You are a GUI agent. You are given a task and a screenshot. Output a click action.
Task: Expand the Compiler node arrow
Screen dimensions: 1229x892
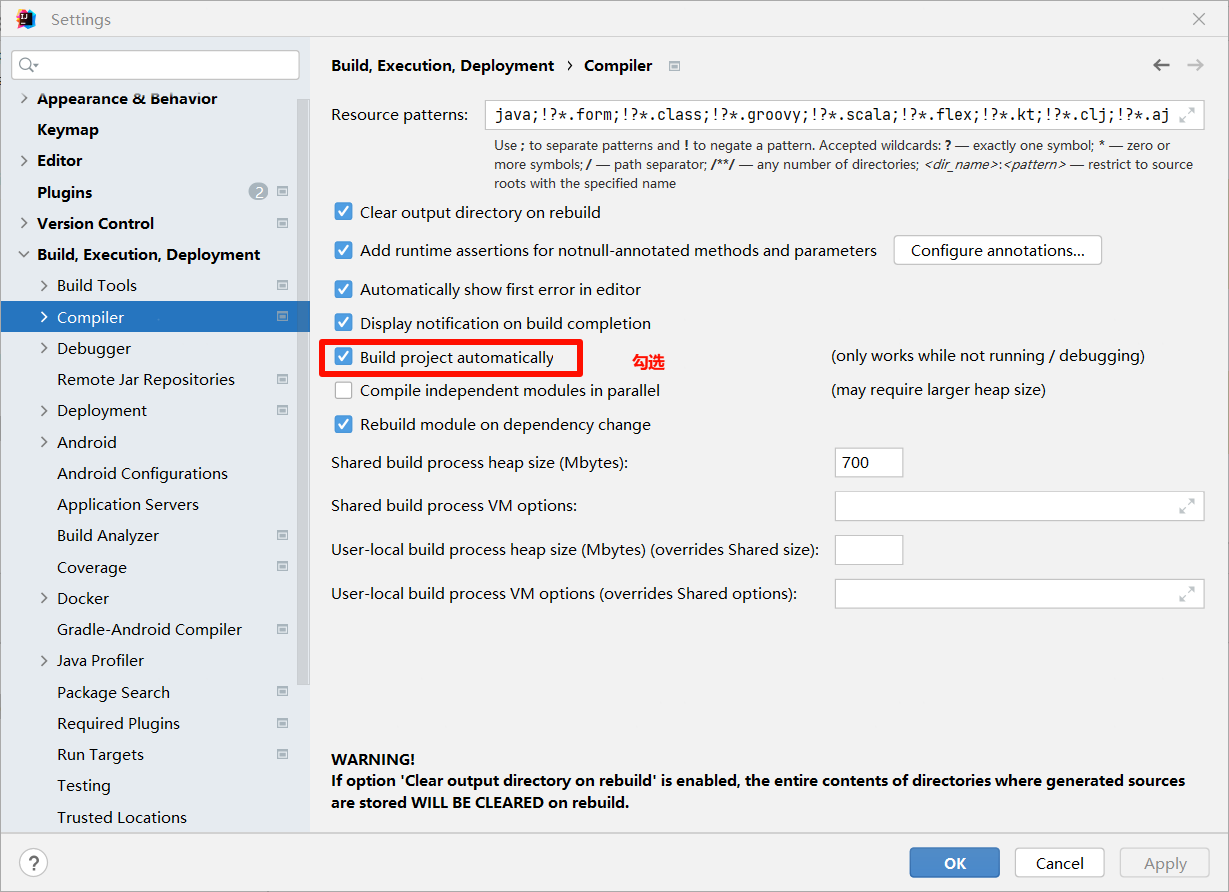coord(44,317)
